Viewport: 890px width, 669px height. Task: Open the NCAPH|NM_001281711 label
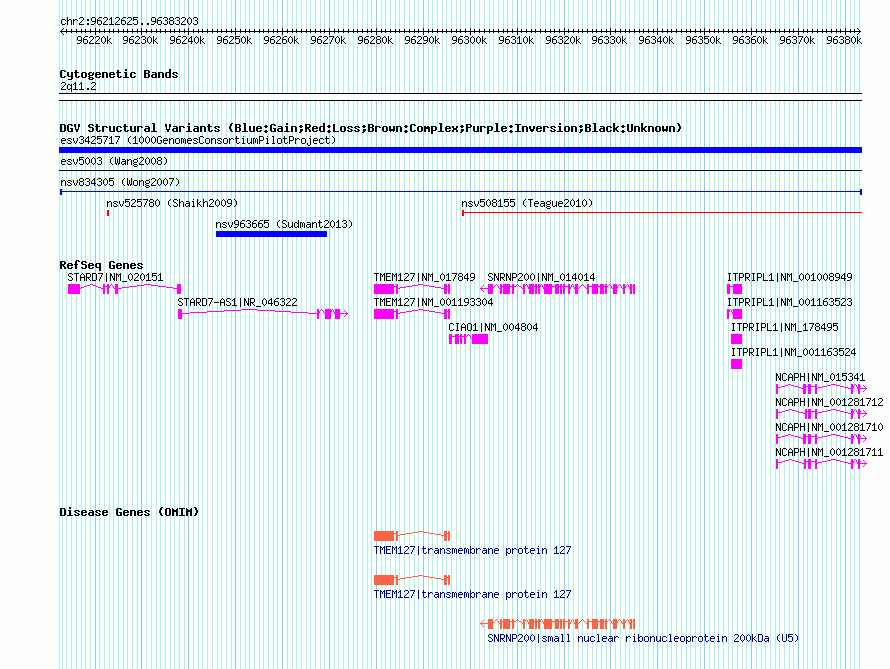click(829, 452)
